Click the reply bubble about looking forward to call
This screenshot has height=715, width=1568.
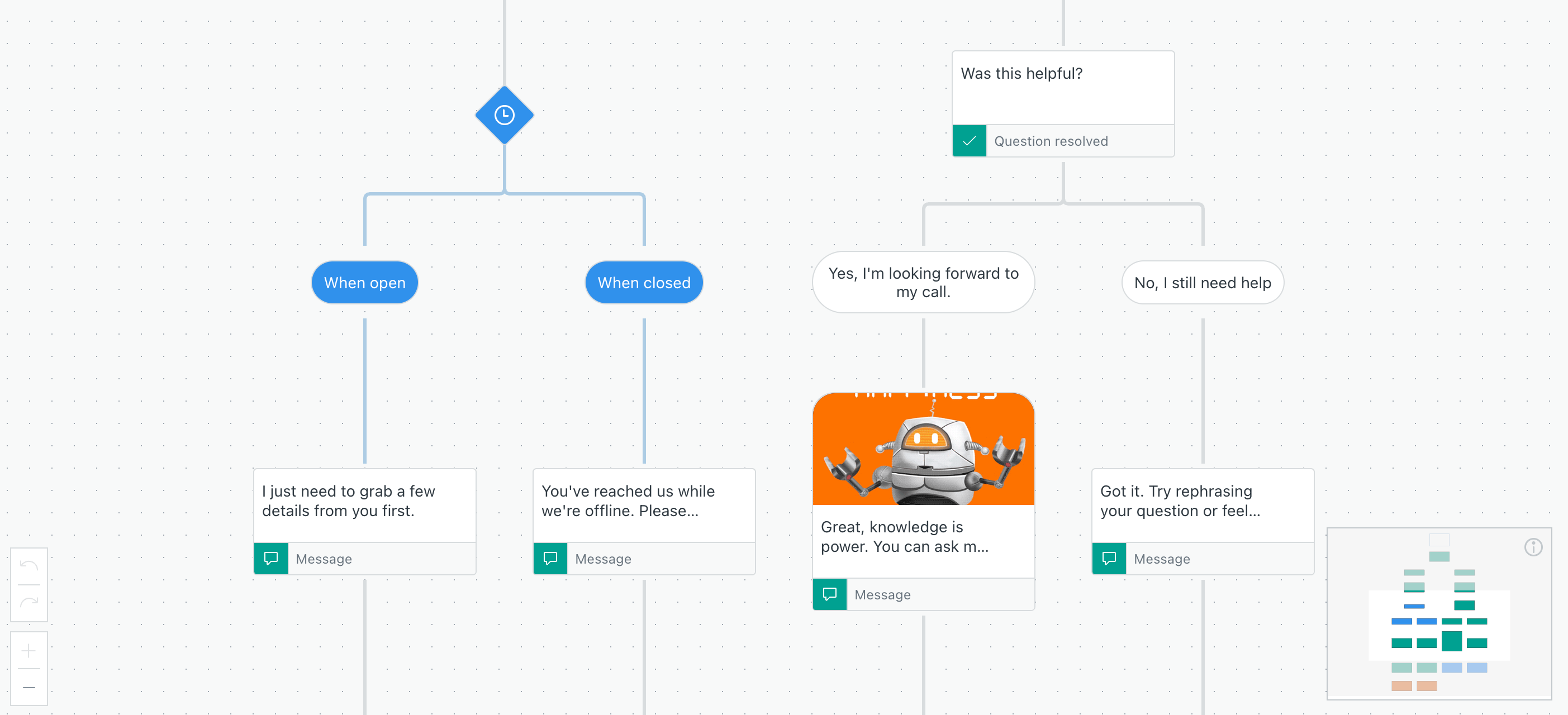coord(922,282)
